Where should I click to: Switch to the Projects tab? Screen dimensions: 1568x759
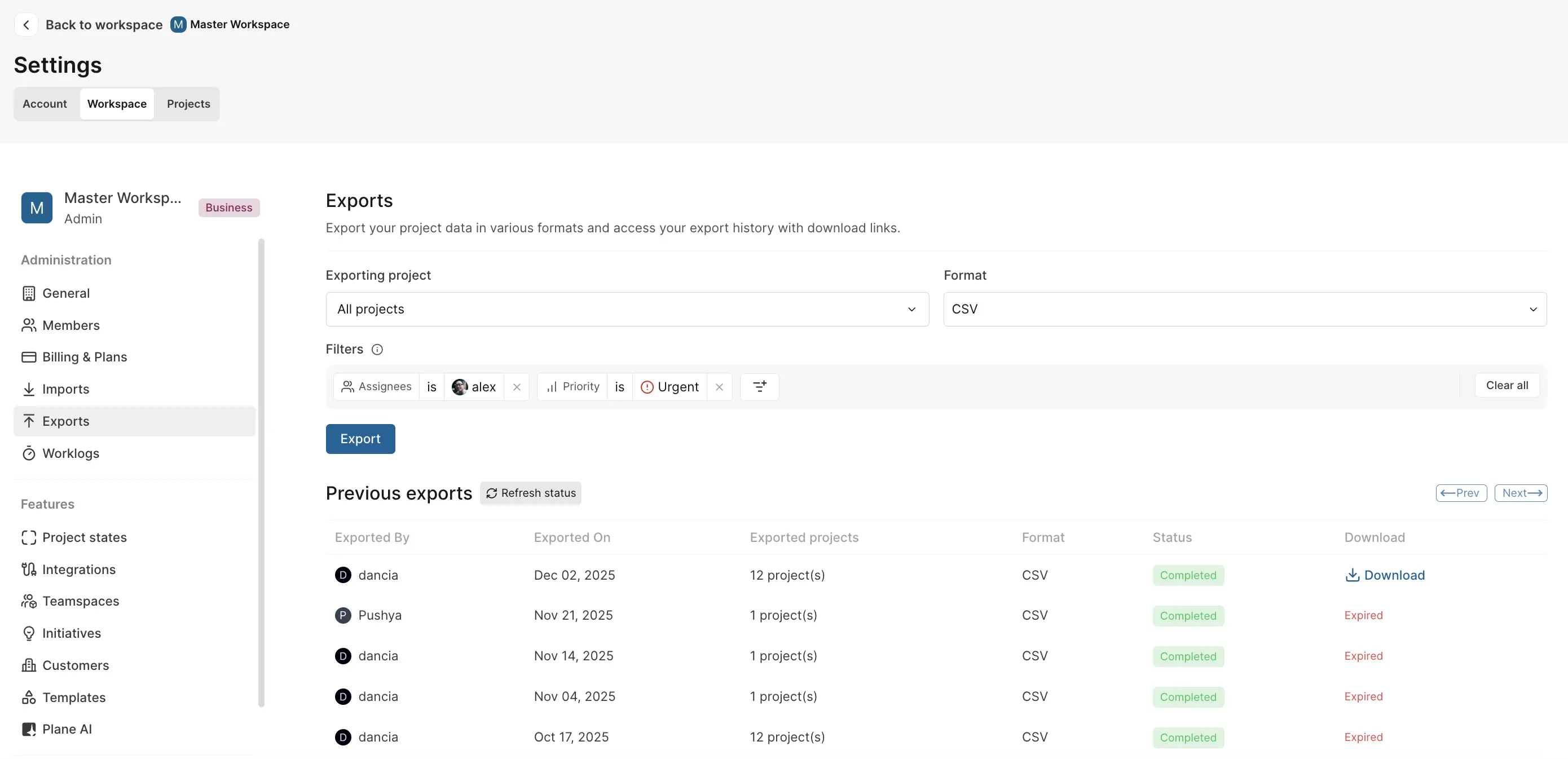pos(187,103)
